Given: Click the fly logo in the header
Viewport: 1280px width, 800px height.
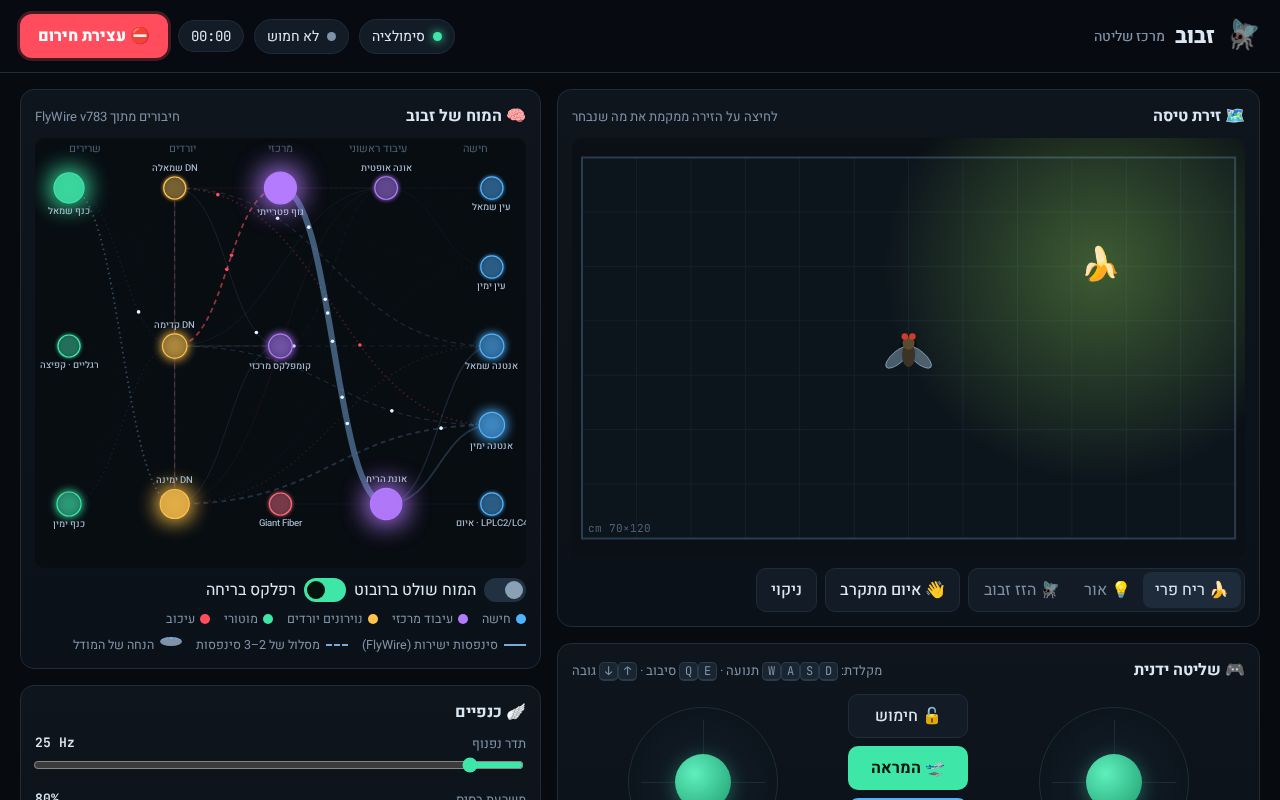Looking at the screenshot, I should coord(1243,36).
